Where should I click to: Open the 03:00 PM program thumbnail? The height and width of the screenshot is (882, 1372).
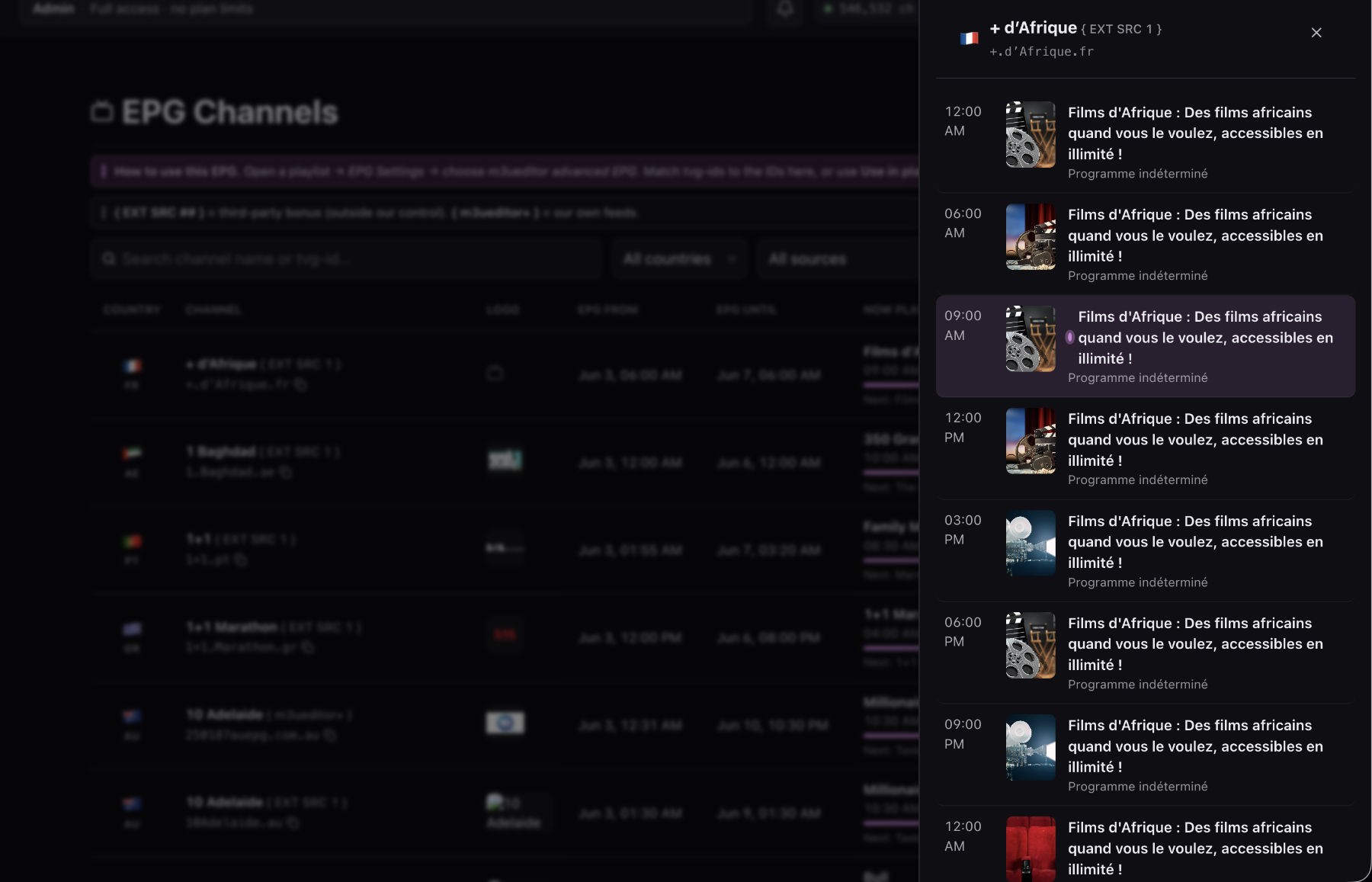(1031, 544)
